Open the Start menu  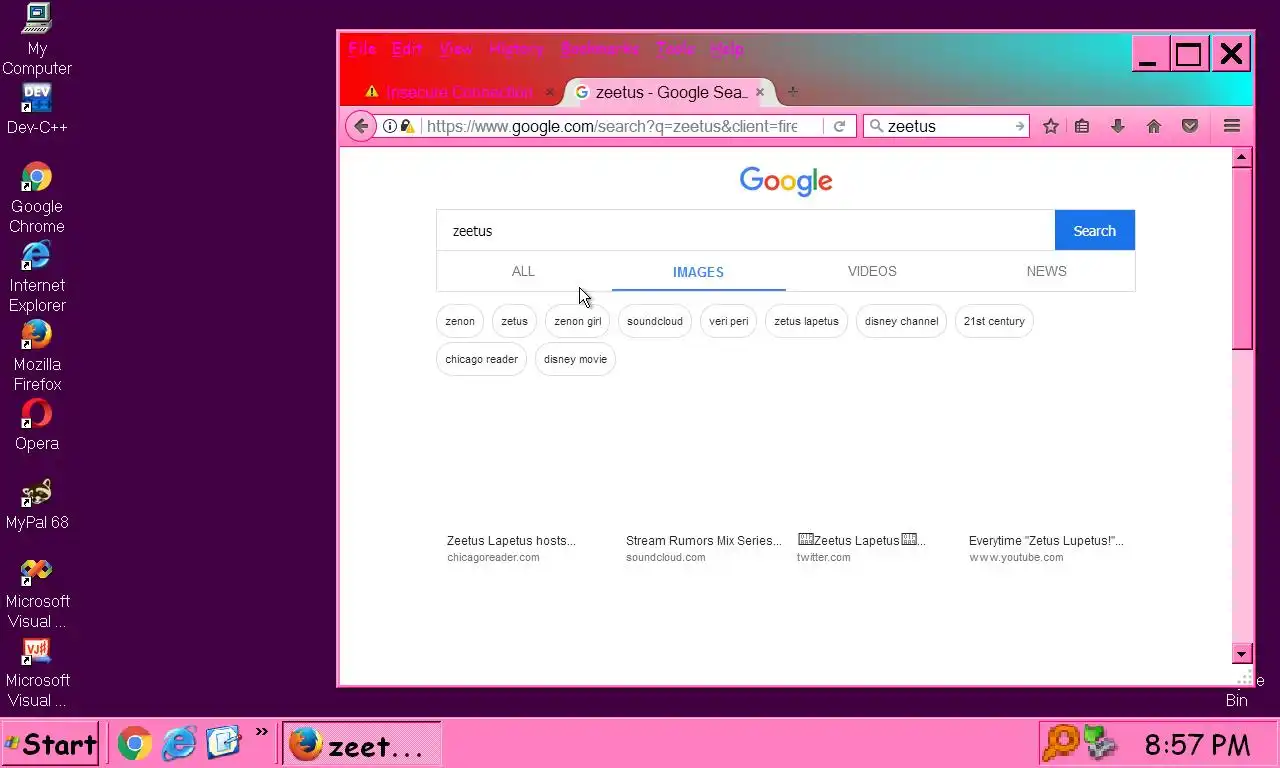50,743
